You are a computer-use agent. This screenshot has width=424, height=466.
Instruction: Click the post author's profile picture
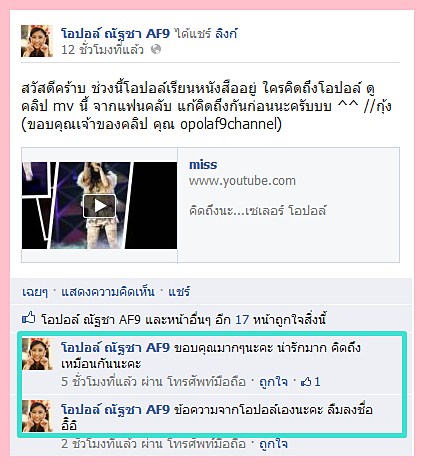[37, 41]
